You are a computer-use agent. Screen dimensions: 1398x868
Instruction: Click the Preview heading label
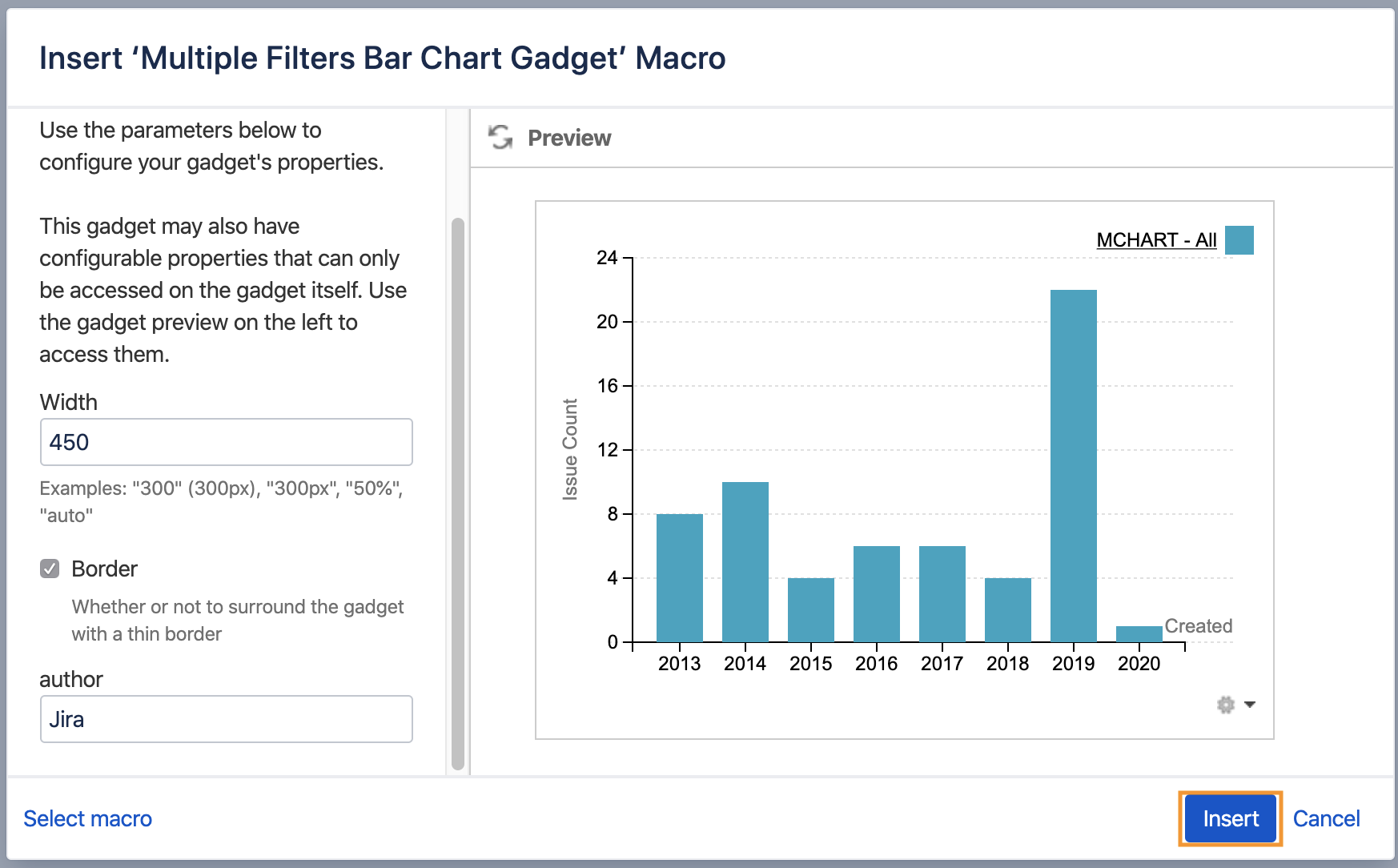(x=569, y=138)
